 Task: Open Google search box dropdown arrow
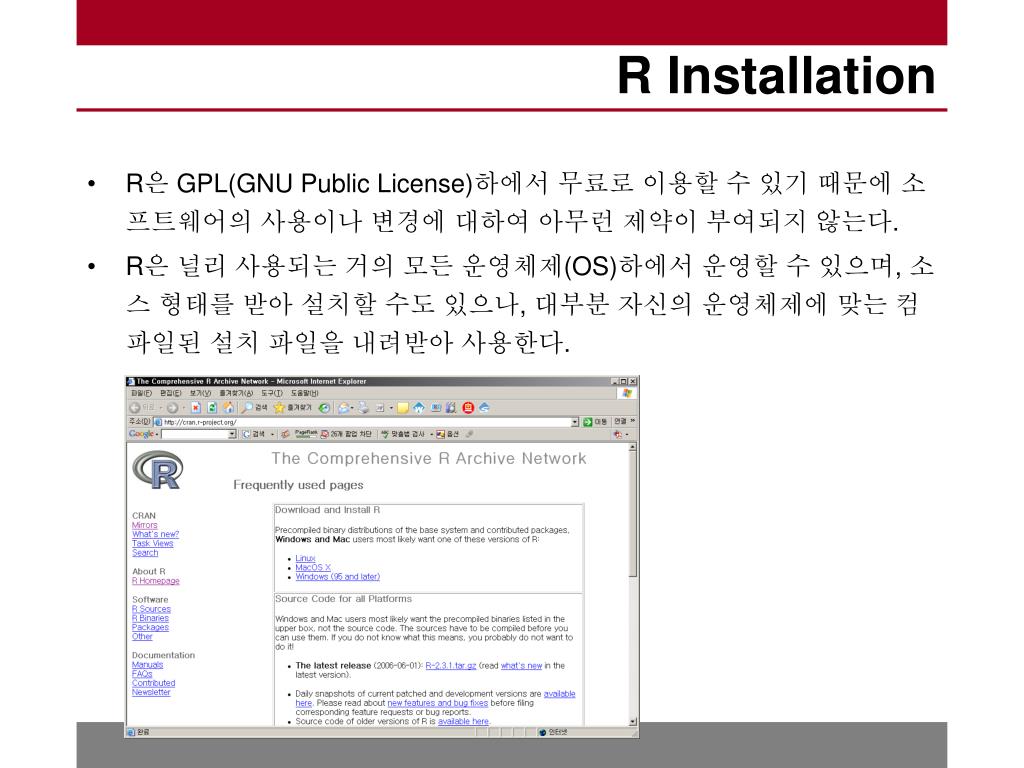coord(232,434)
